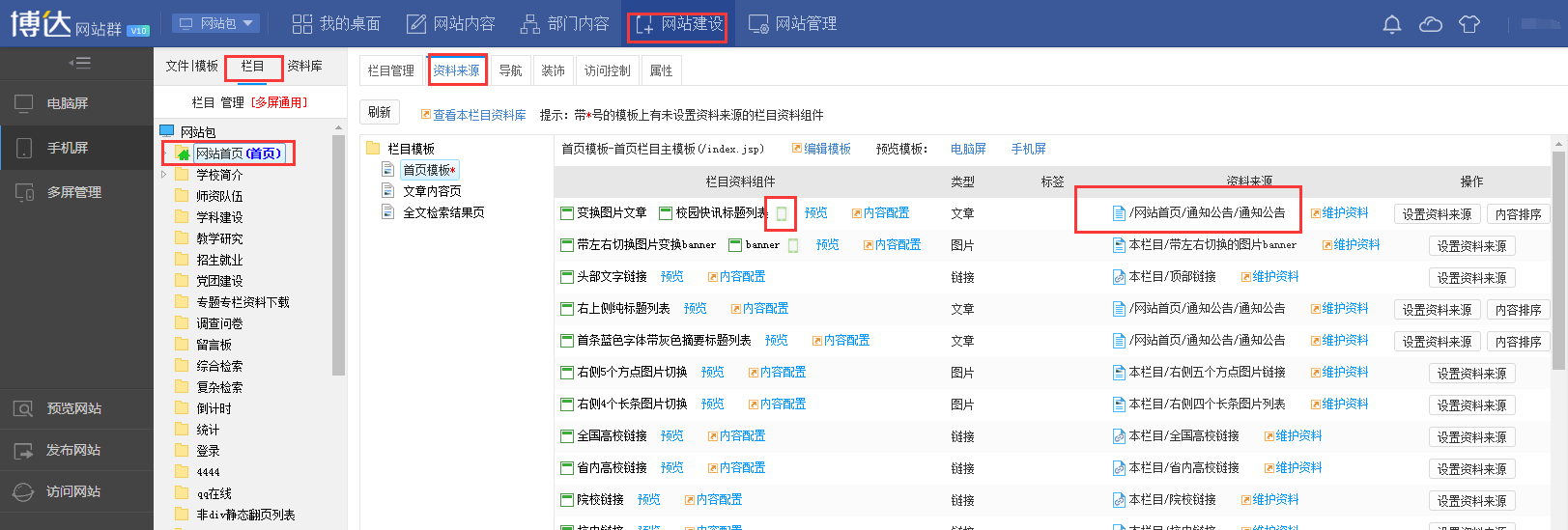Click 发布网站 in the sidebar
Screen dimensions: 1568x530
pos(76,450)
